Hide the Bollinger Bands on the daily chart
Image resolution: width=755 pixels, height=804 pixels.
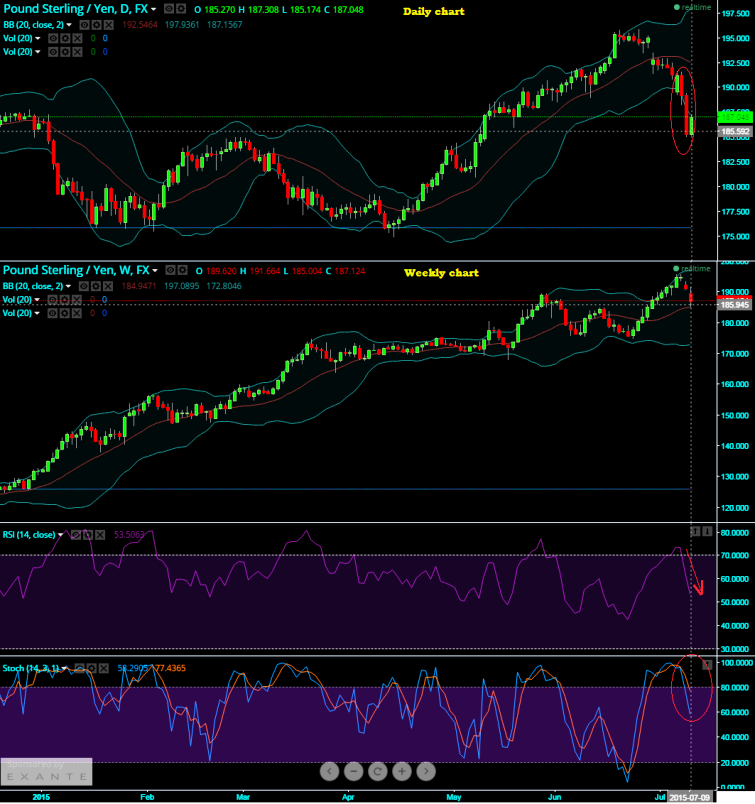pyautogui.click(x=85, y=25)
